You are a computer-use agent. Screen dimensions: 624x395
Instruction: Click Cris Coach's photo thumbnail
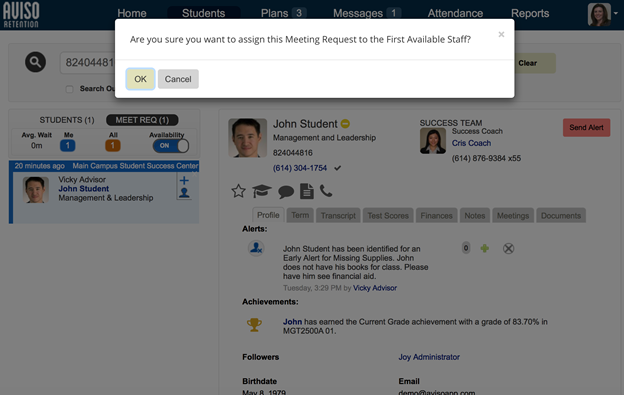click(433, 141)
